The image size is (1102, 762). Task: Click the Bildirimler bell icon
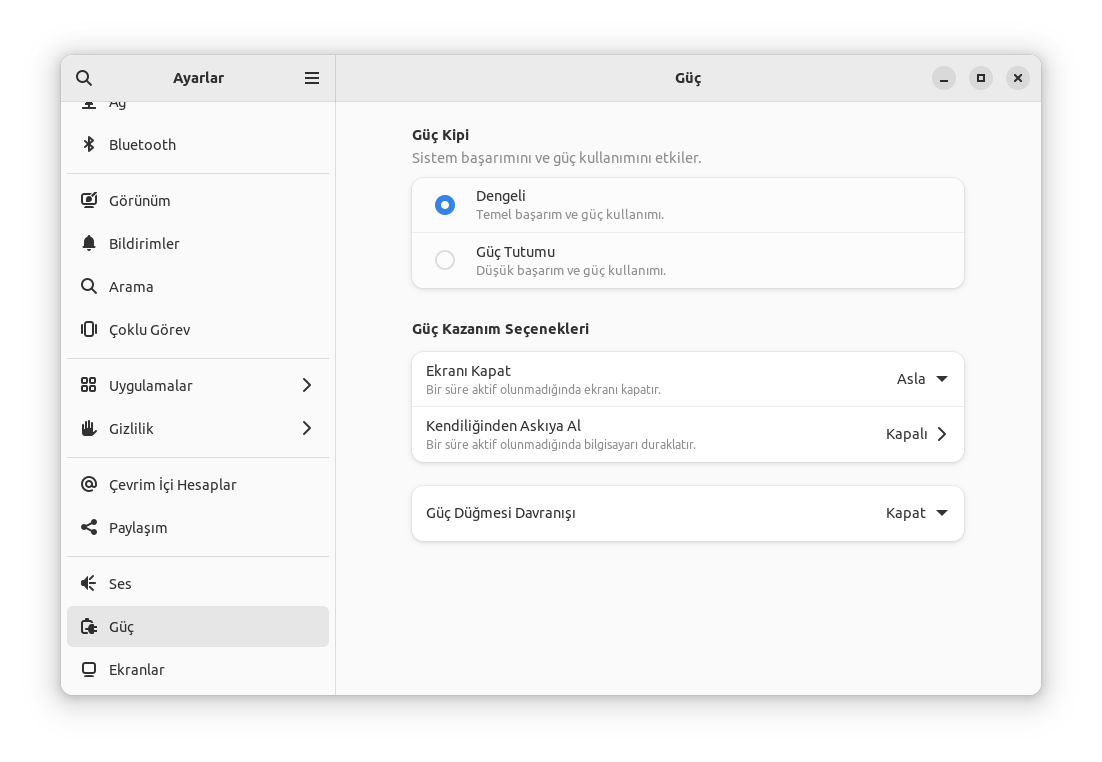click(89, 243)
